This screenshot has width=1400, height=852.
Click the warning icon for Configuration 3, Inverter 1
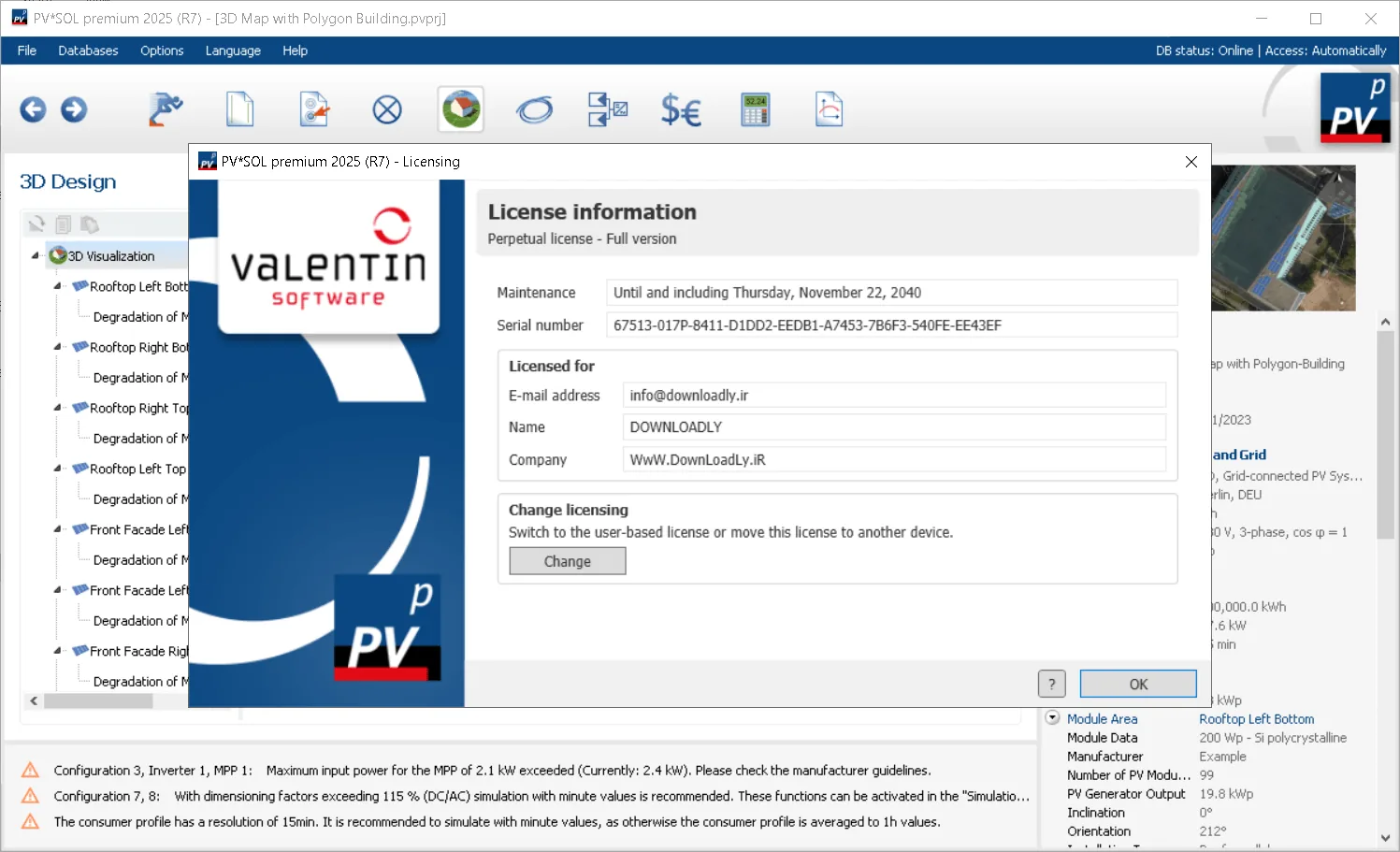[30, 770]
